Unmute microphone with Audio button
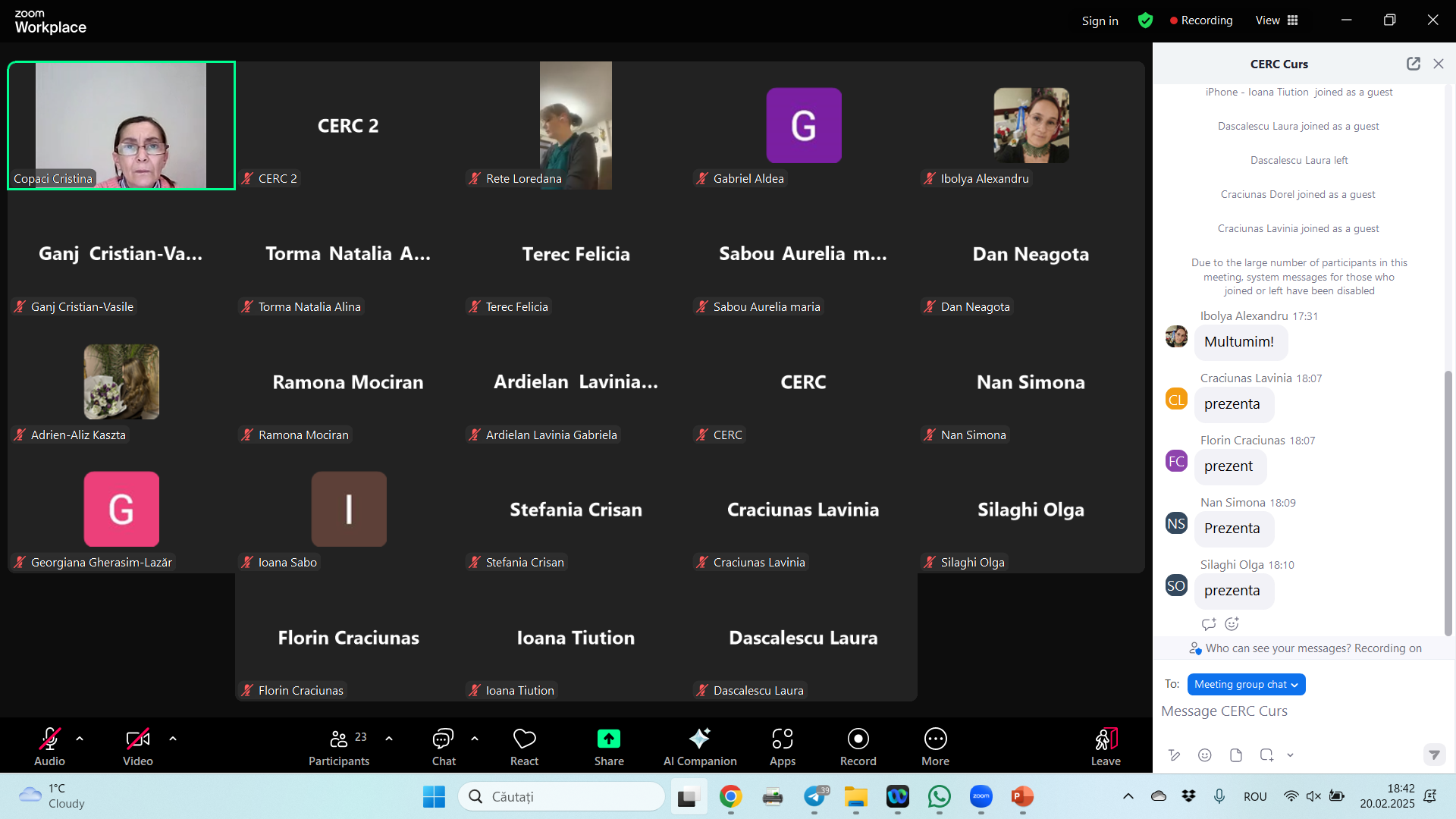Screen dimensions: 1456x819 pos(49,746)
